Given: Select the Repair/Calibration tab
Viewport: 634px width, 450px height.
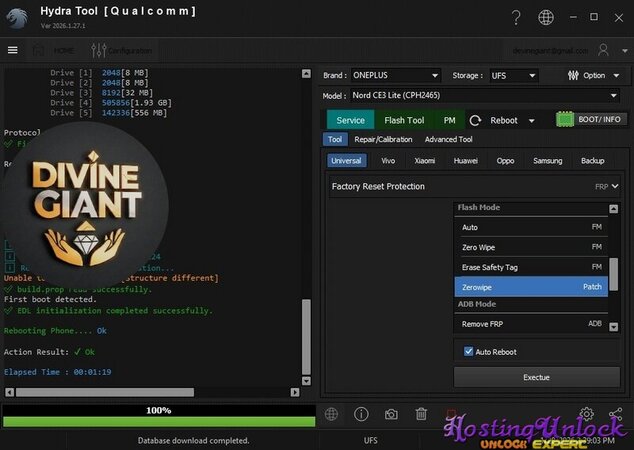Looking at the screenshot, I should tap(383, 140).
